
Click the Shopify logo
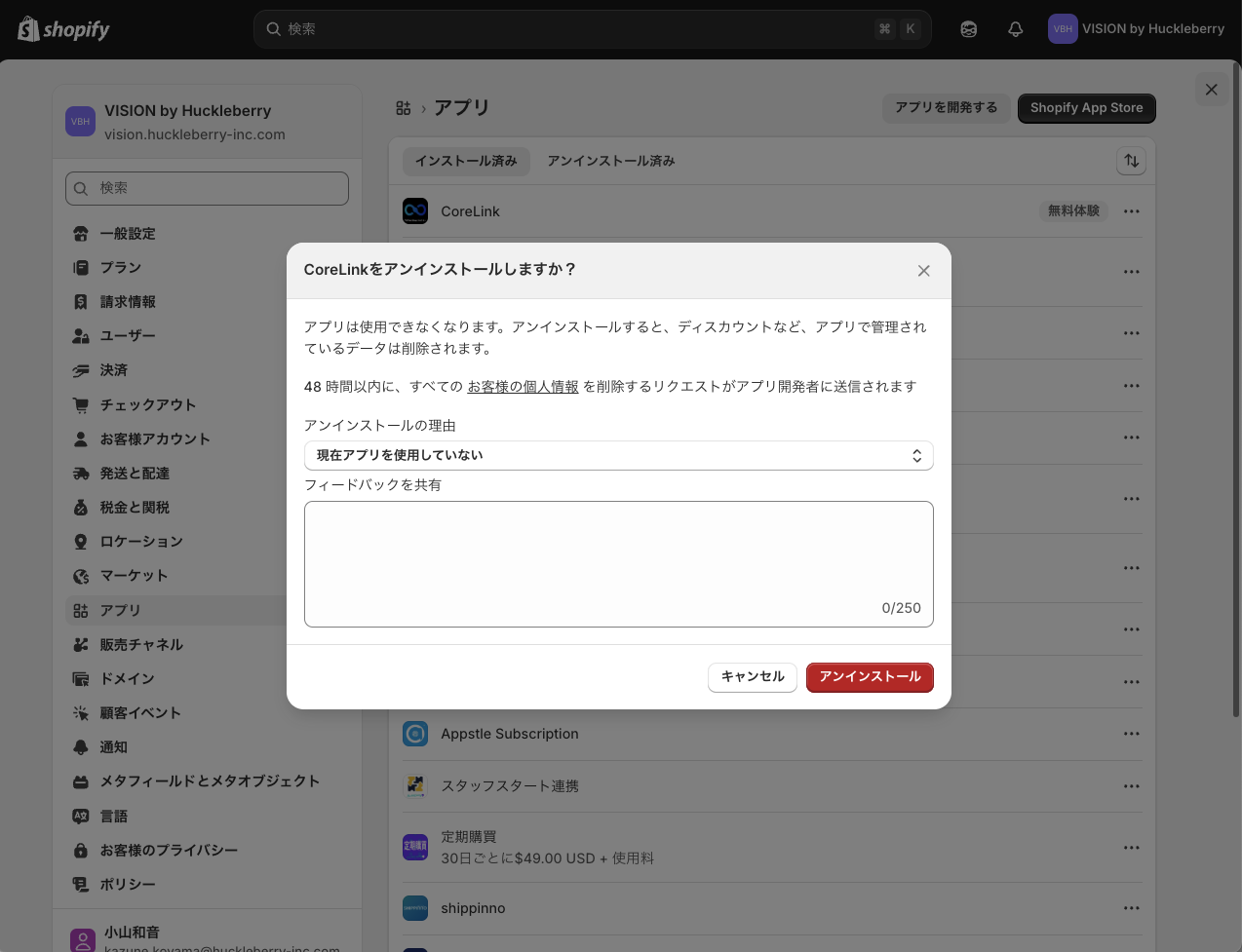63,29
